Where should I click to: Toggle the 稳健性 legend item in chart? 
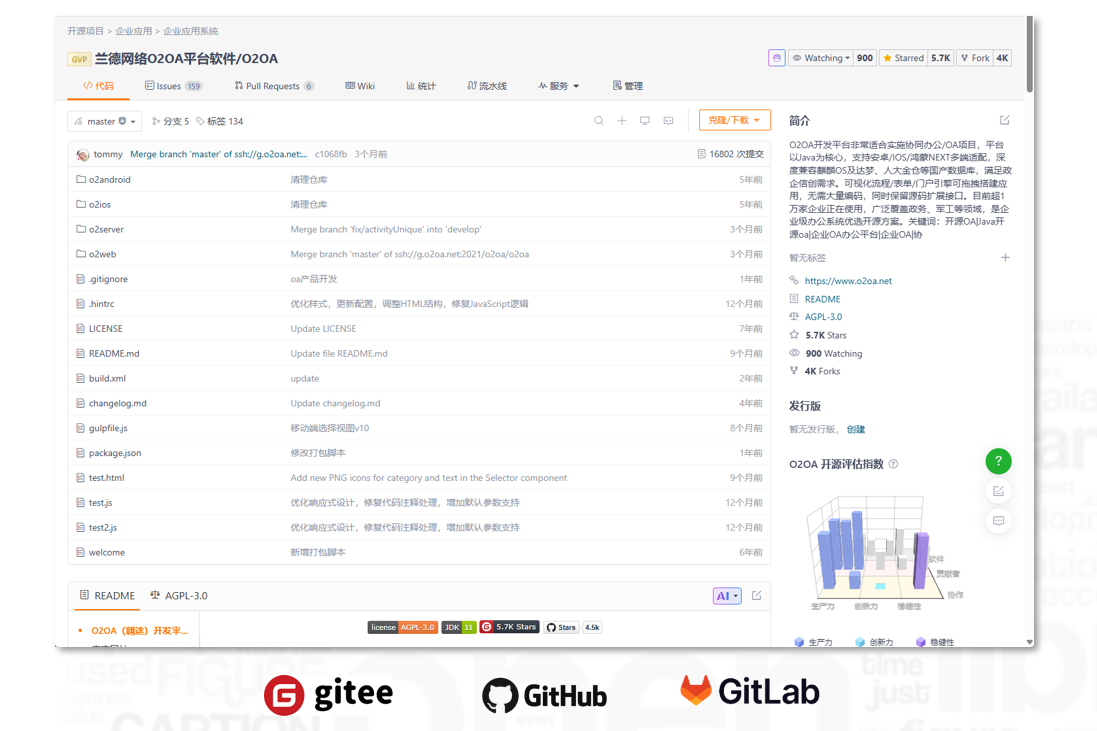pyautogui.click(x=934, y=642)
